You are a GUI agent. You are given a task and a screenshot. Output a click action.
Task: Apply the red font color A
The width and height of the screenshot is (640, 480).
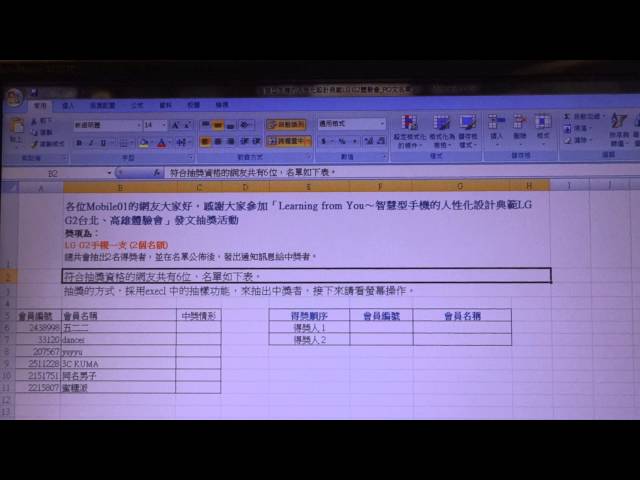click(162, 143)
